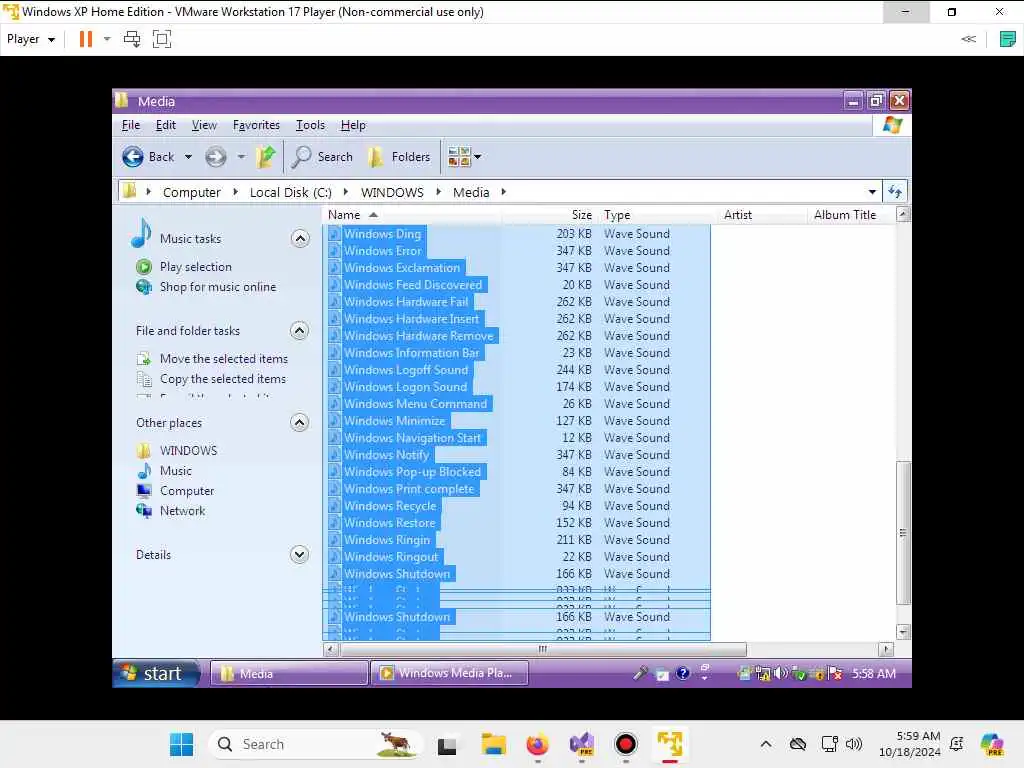Screen dimensions: 1024x768
Task: Click the Album Title column header
Action: (851, 215)
